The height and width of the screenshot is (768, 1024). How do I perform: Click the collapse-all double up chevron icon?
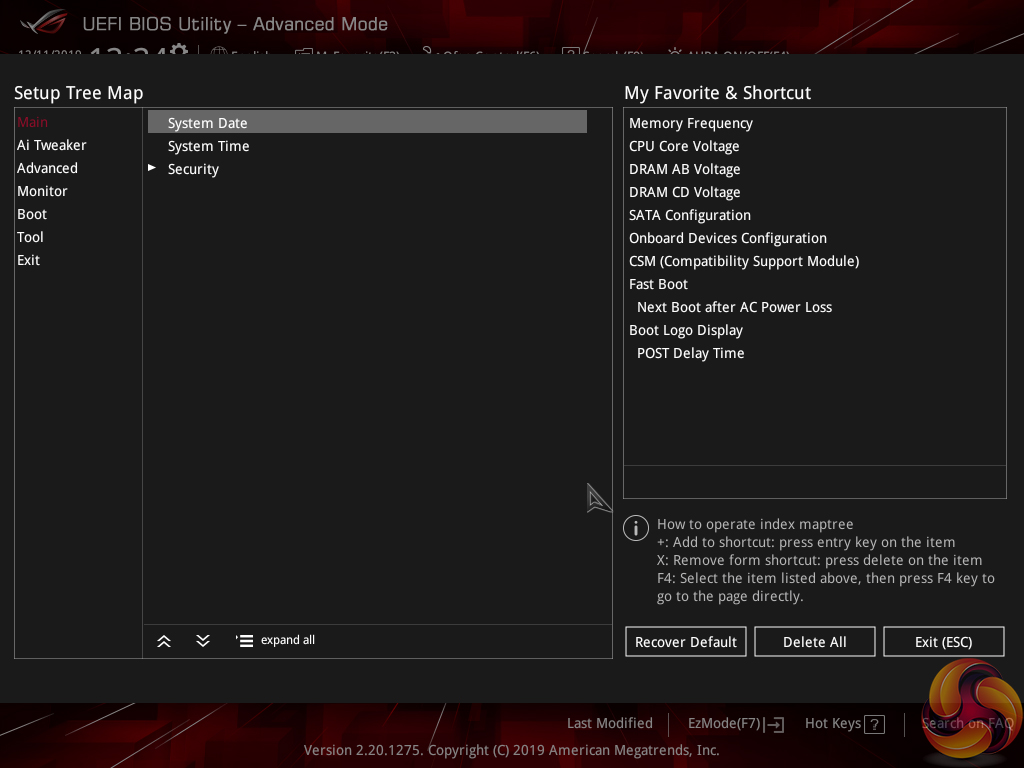(x=164, y=641)
